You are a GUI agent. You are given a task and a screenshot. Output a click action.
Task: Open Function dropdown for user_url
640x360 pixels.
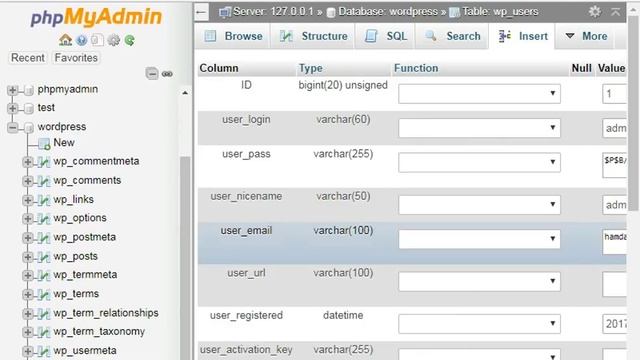pyautogui.click(x=479, y=281)
